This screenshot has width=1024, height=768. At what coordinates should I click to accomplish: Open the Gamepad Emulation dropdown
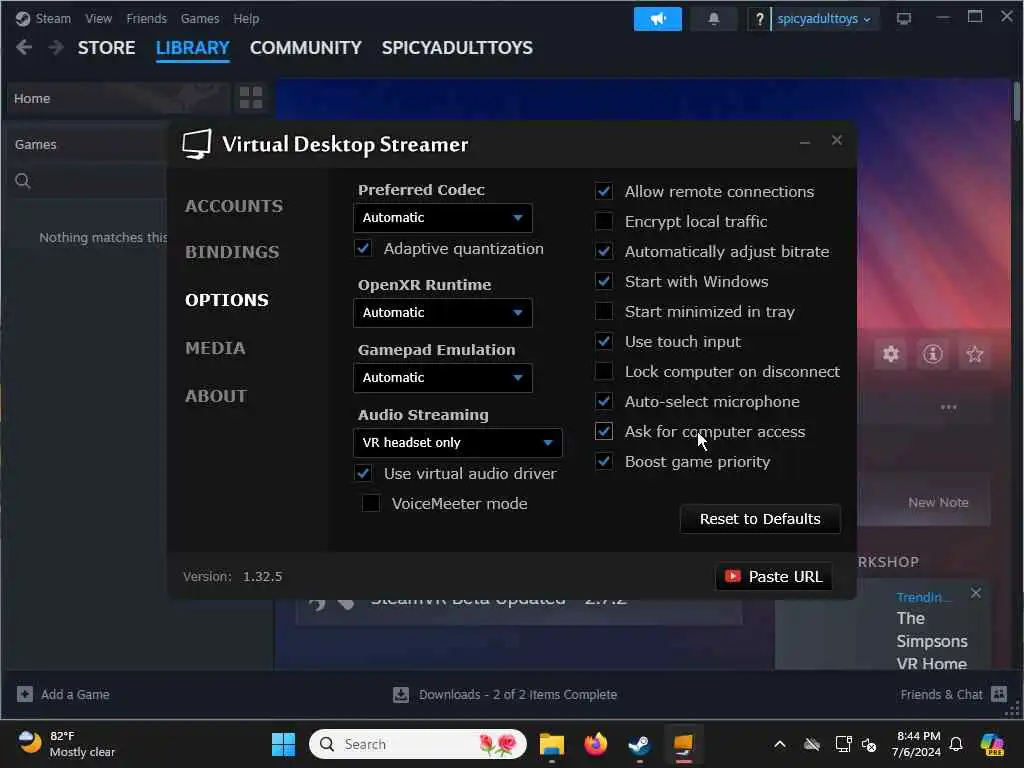click(443, 377)
